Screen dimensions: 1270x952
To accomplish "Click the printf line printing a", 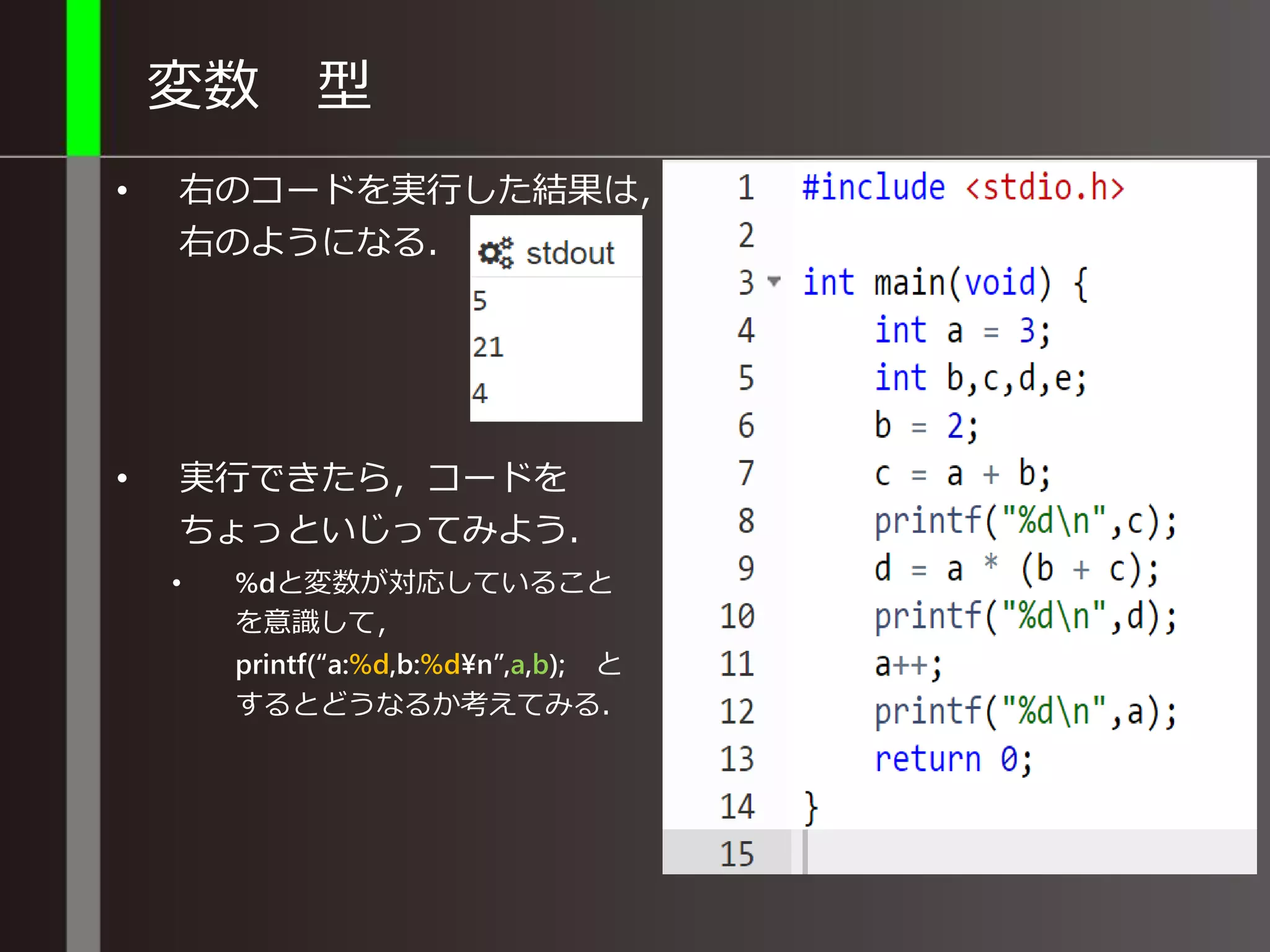I will click(x=1026, y=712).
